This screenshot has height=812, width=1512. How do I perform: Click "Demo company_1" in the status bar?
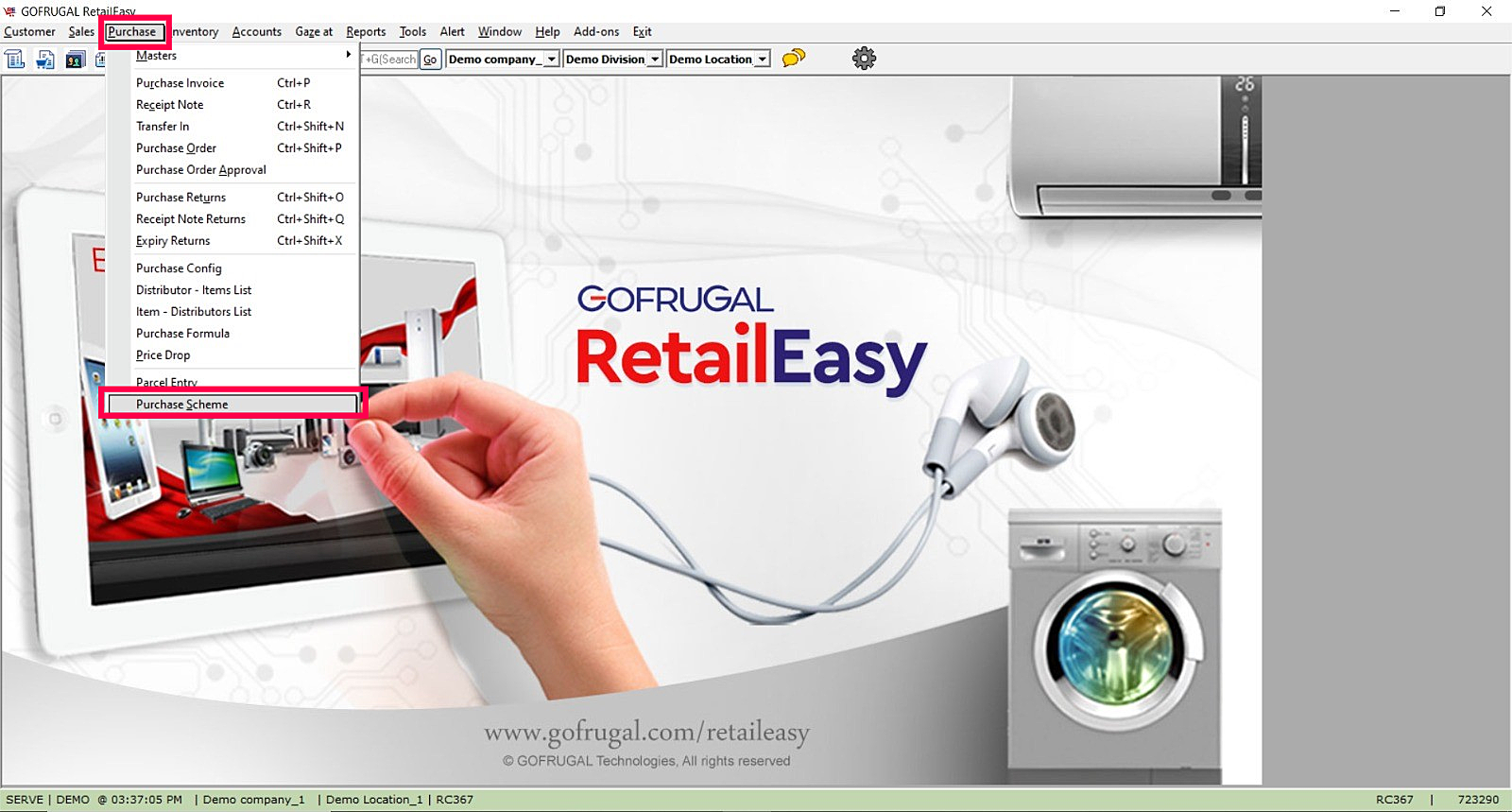[253, 800]
